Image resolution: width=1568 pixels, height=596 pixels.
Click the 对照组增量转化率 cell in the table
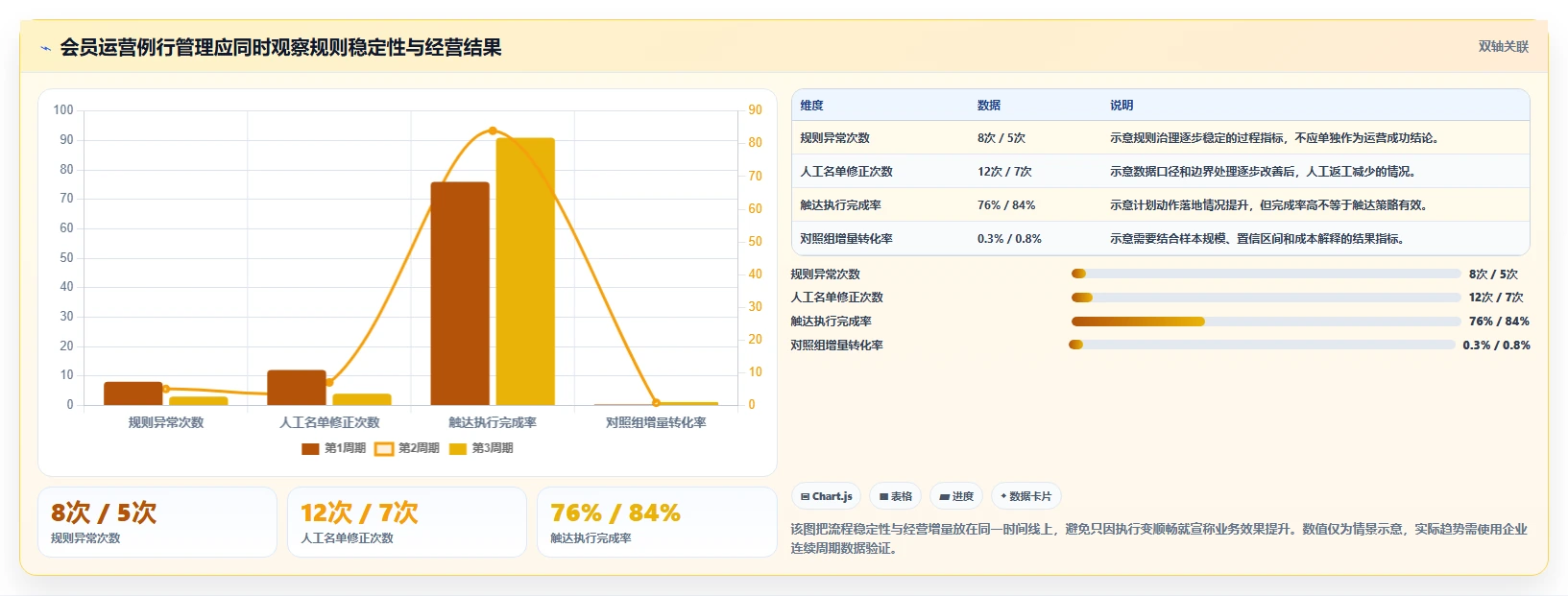click(x=846, y=239)
